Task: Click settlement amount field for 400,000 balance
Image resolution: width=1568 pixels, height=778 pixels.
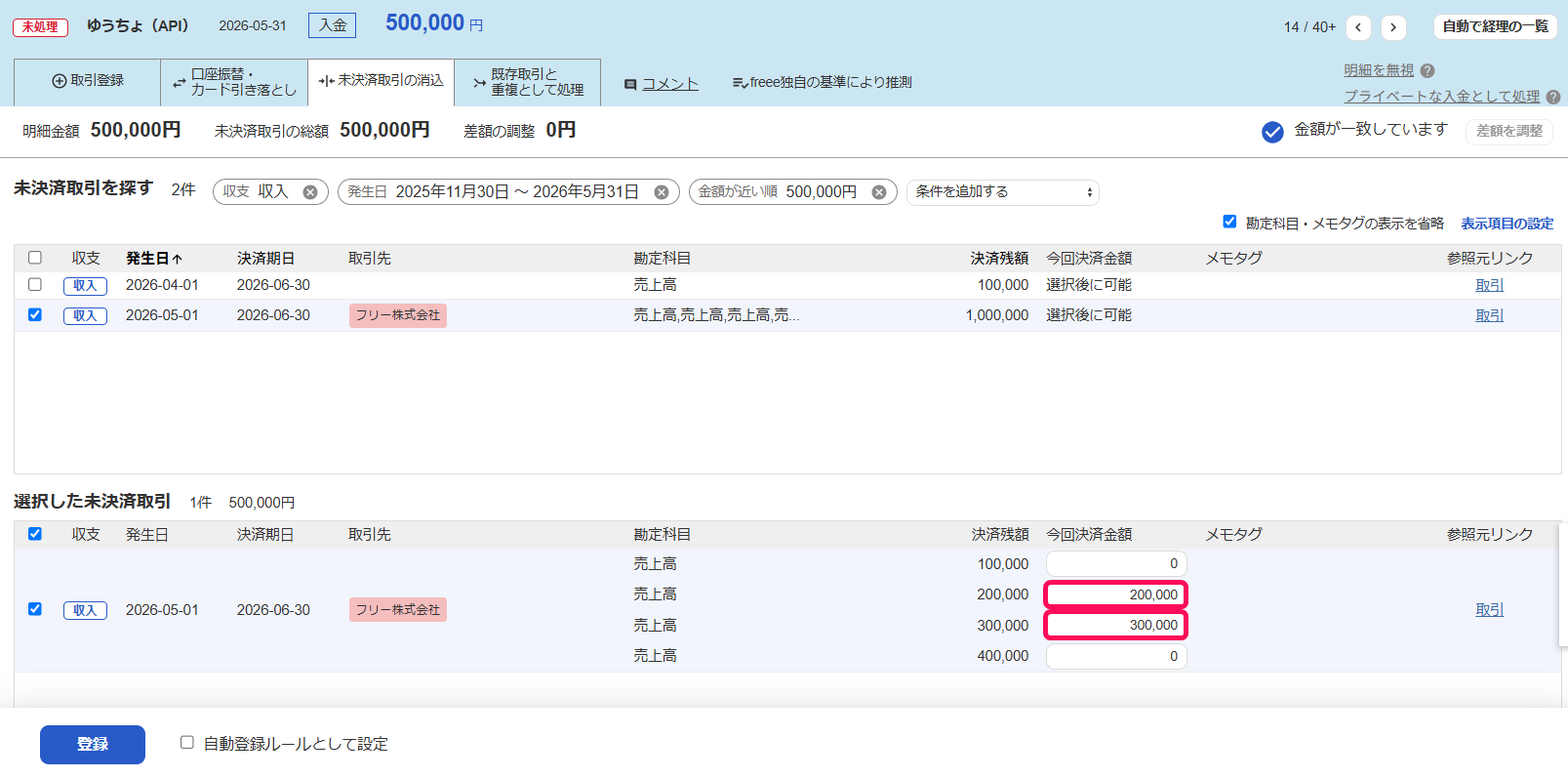Action: click(1116, 656)
